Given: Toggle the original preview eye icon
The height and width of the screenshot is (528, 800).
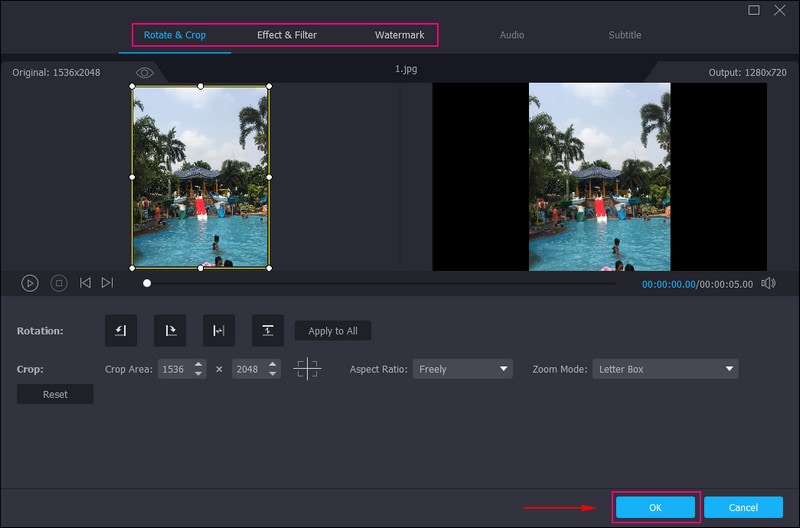Looking at the screenshot, I should 145,73.
